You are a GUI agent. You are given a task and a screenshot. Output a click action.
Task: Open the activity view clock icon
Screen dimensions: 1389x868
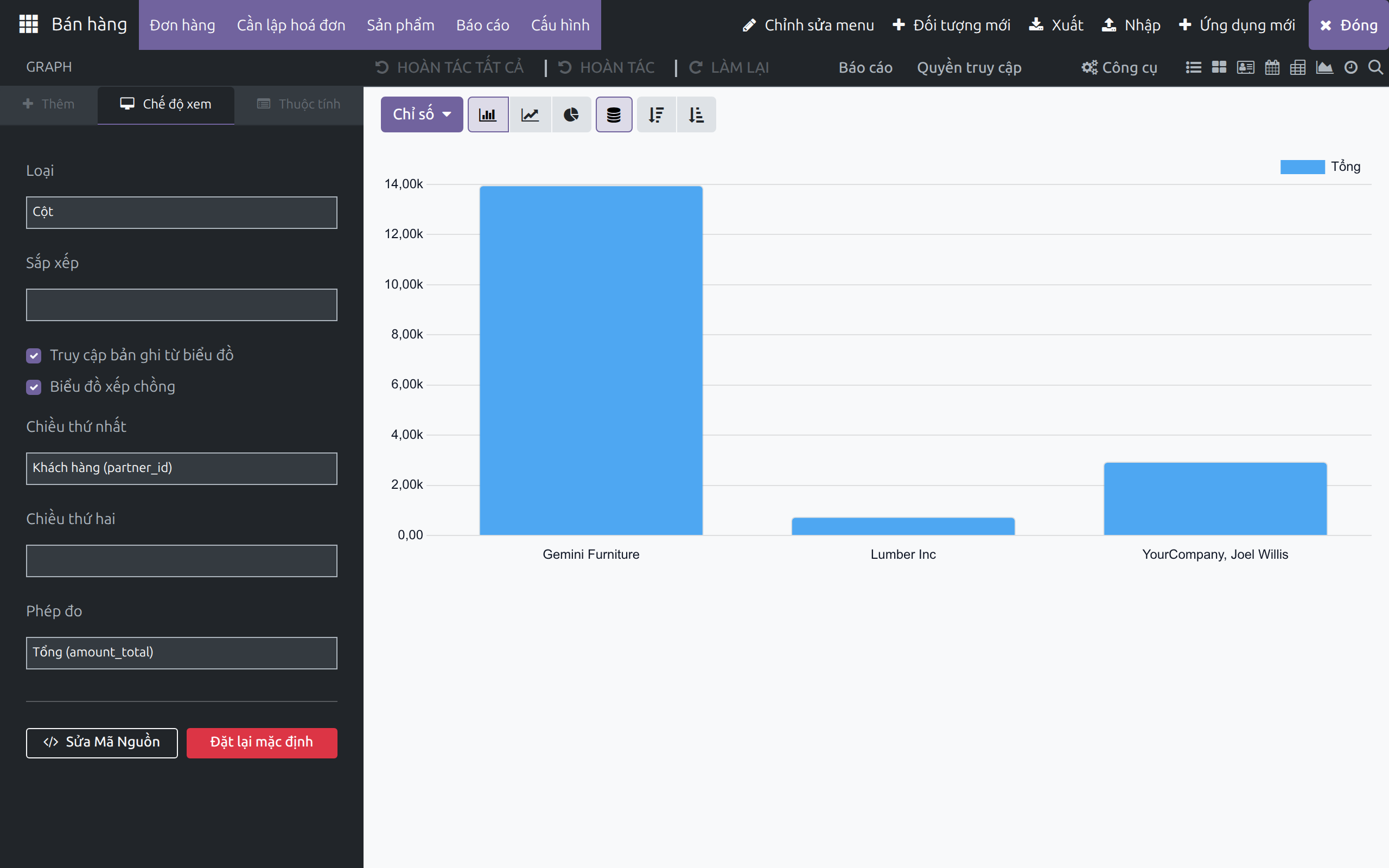click(1351, 68)
